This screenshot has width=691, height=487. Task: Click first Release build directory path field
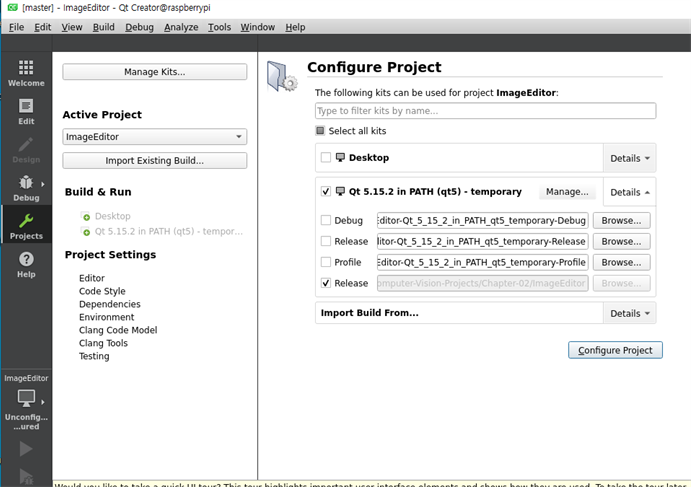coord(483,242)
